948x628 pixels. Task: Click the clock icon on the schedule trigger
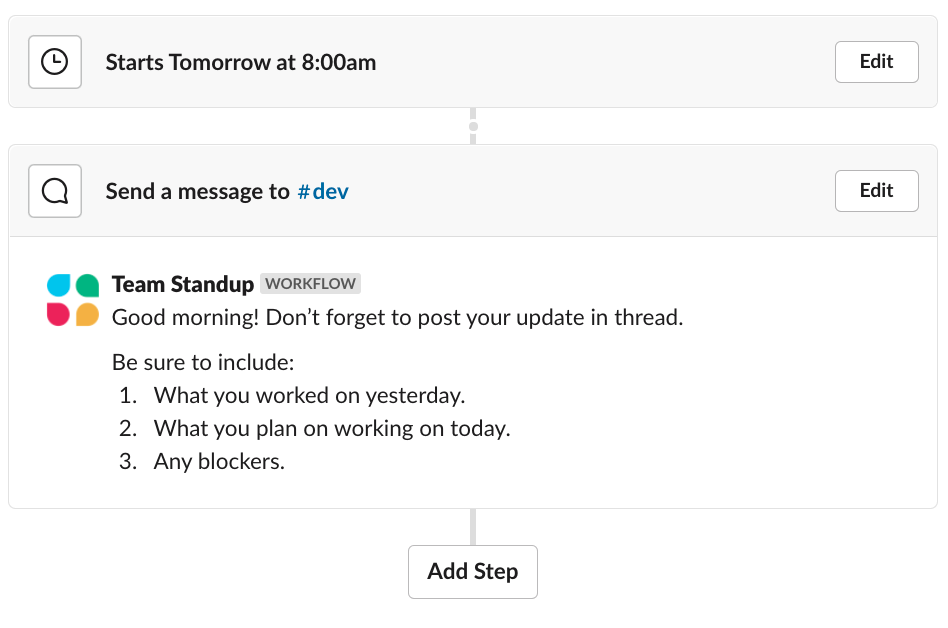coord(55,62)
